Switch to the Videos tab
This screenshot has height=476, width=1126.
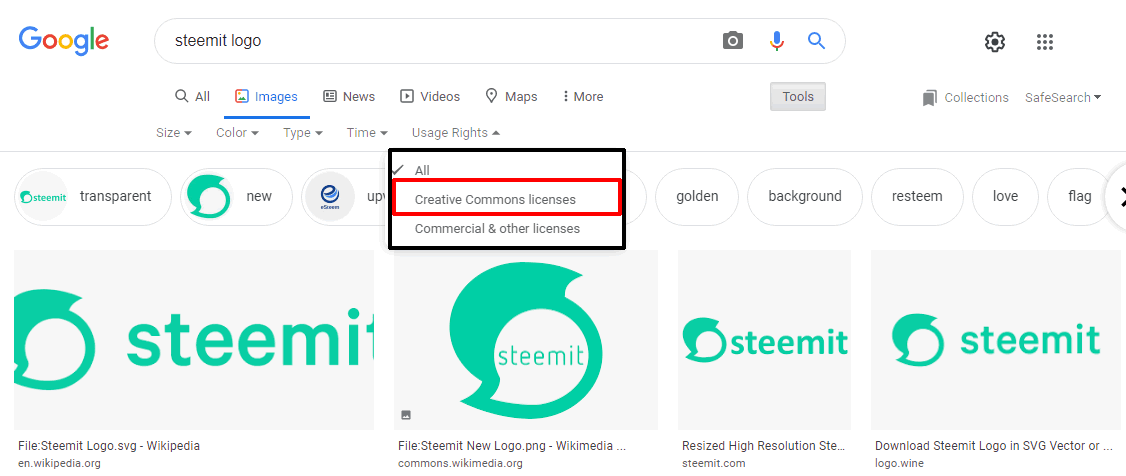tap(430, 96)
